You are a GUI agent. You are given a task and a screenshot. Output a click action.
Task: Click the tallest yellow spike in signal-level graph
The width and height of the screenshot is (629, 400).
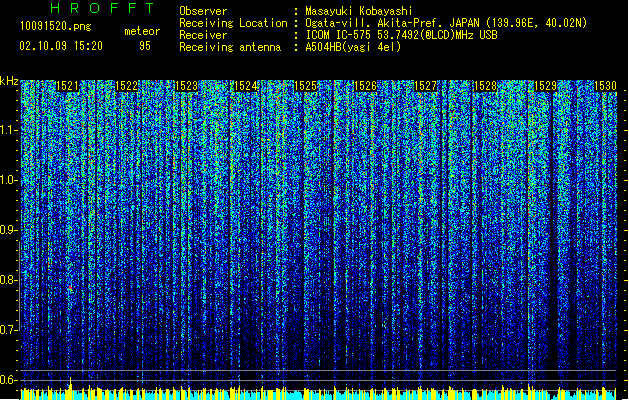click(71, 388)
